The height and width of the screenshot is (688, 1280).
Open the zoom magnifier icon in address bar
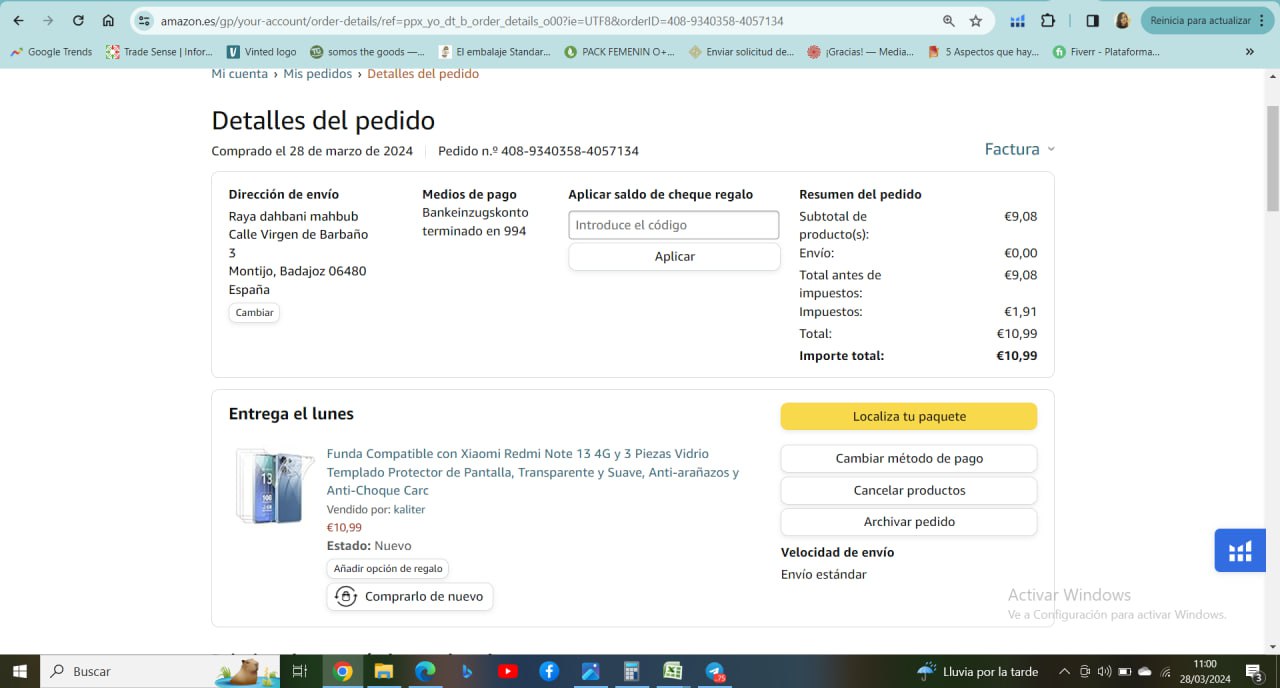click(948, 21)
